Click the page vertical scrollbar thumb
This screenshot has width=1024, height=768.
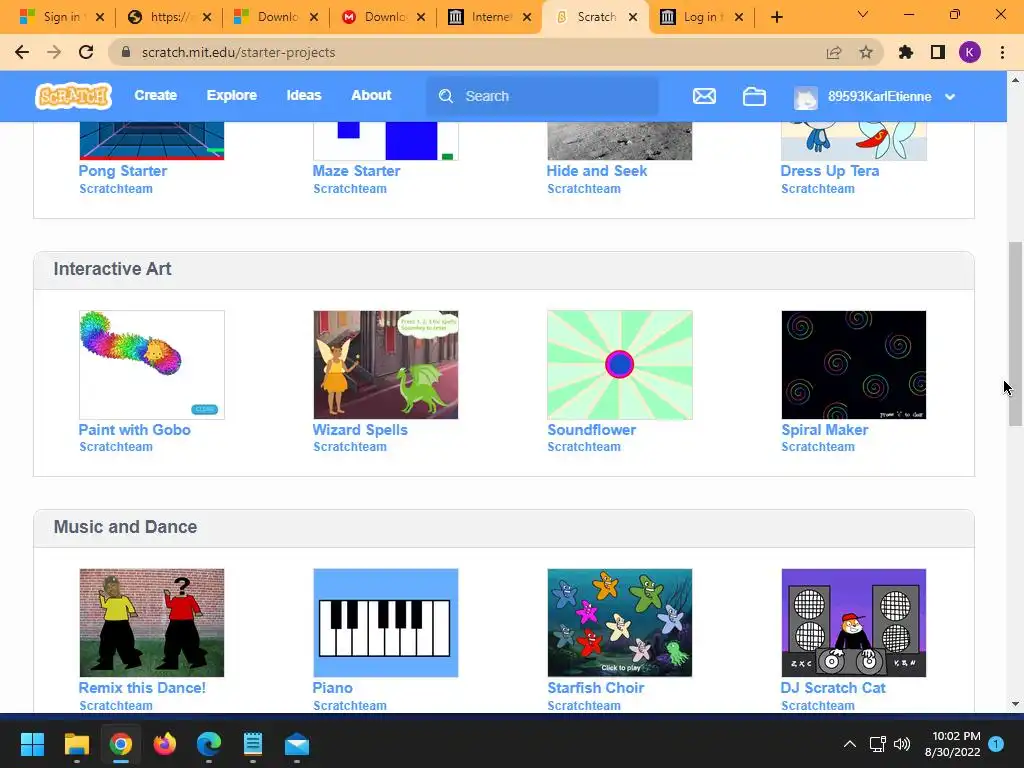[x=1015, y=334]
